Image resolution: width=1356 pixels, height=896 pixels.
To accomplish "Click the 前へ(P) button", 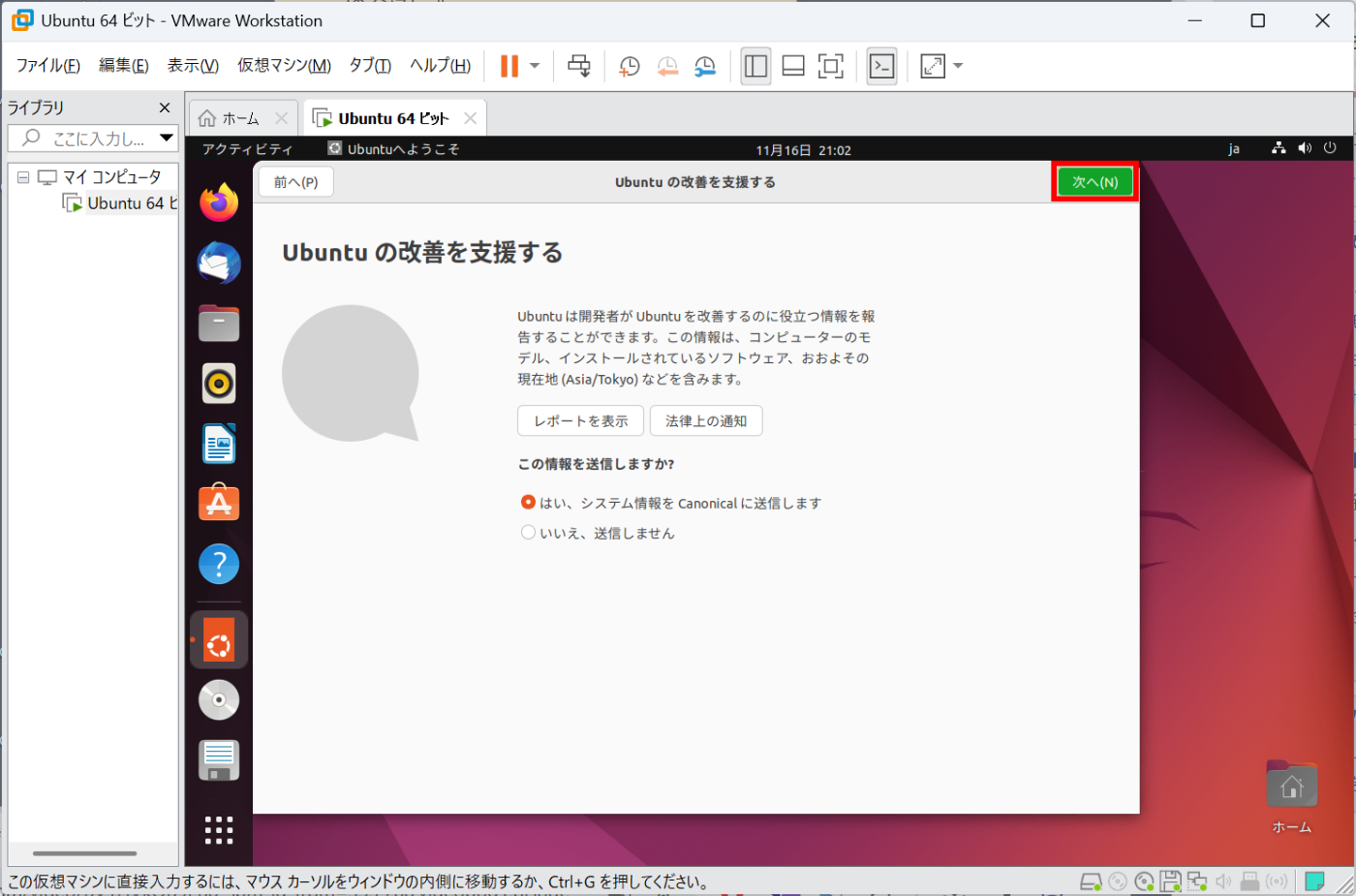I will pyautogui.click(x=295, y=182).
